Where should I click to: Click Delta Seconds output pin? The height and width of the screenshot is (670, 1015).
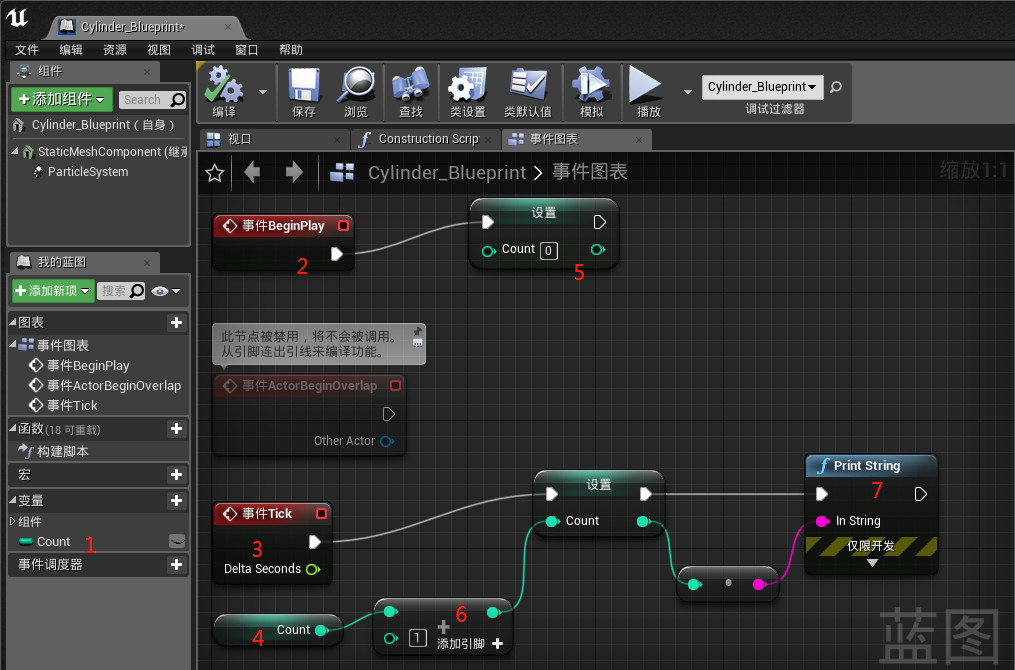[x=313, y=569]
